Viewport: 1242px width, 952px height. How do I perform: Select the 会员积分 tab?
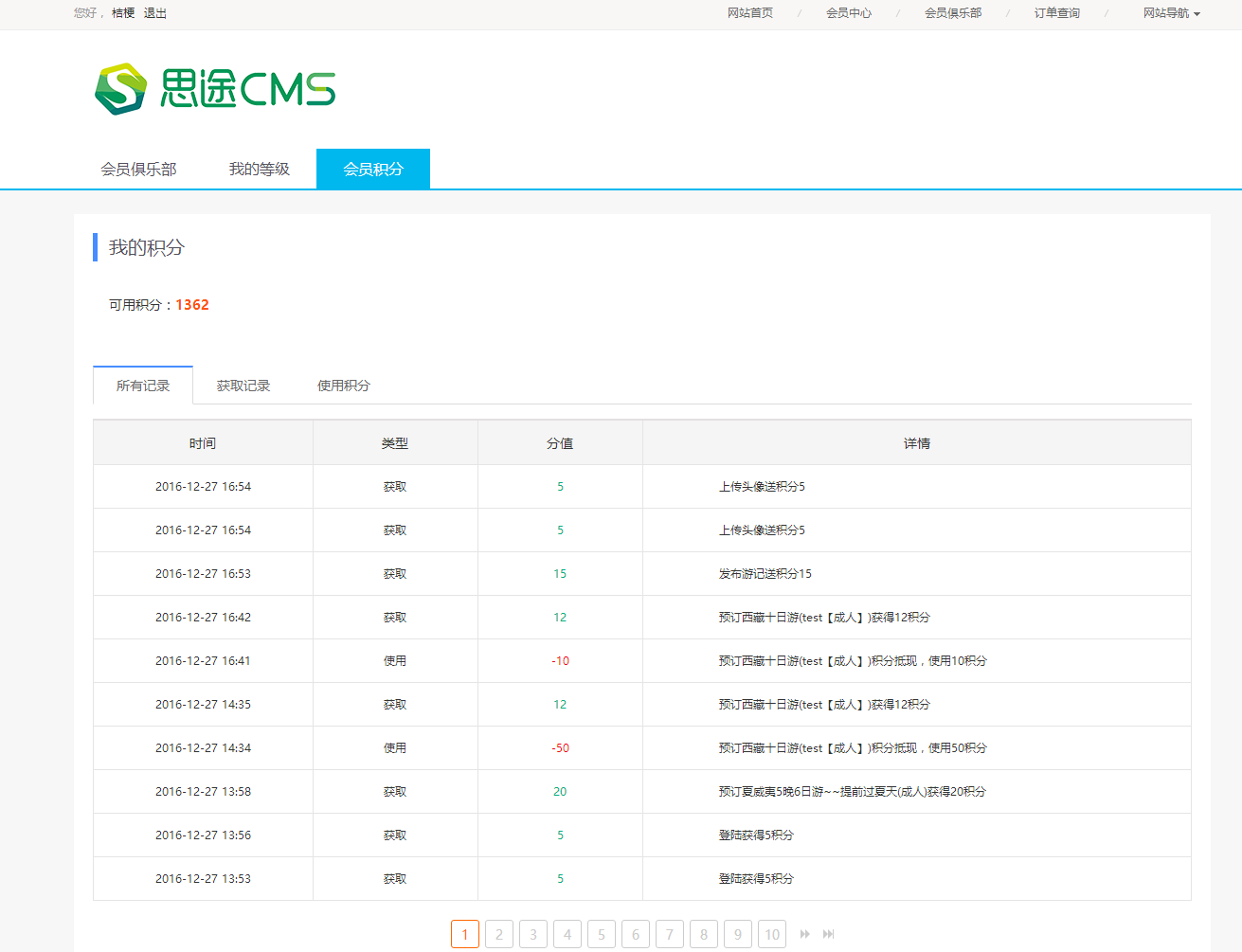click(373, 170)
